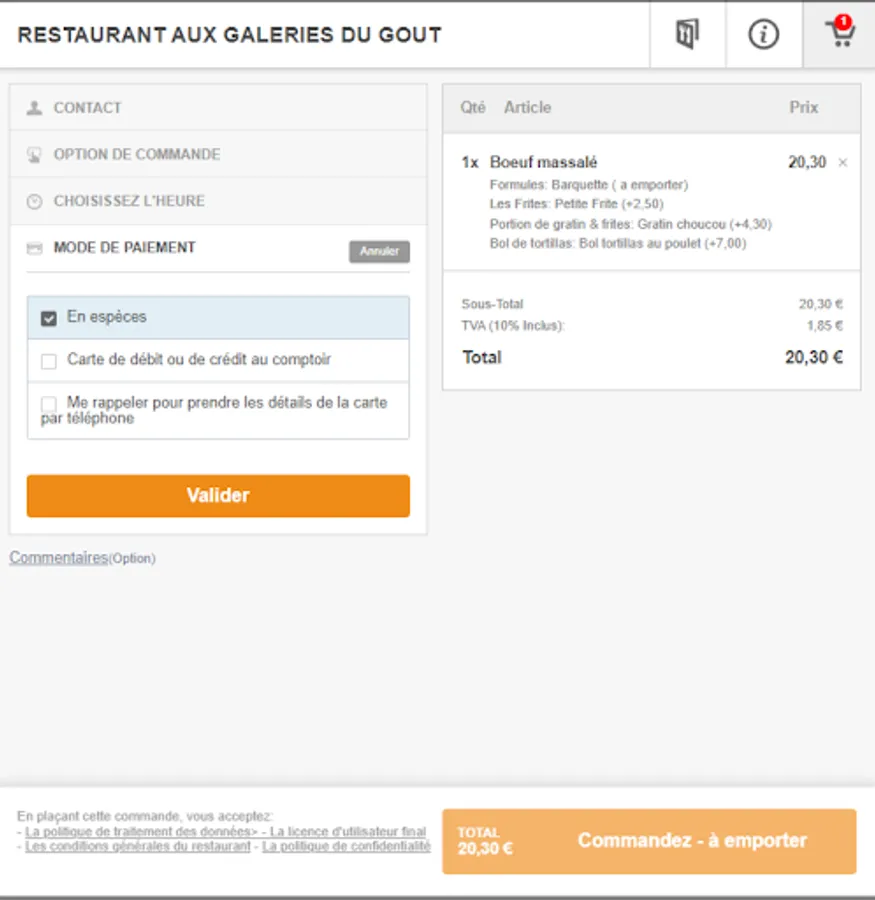Click the Mode de paiement card icon
This screenshot has height=900, width=875.
35,248
